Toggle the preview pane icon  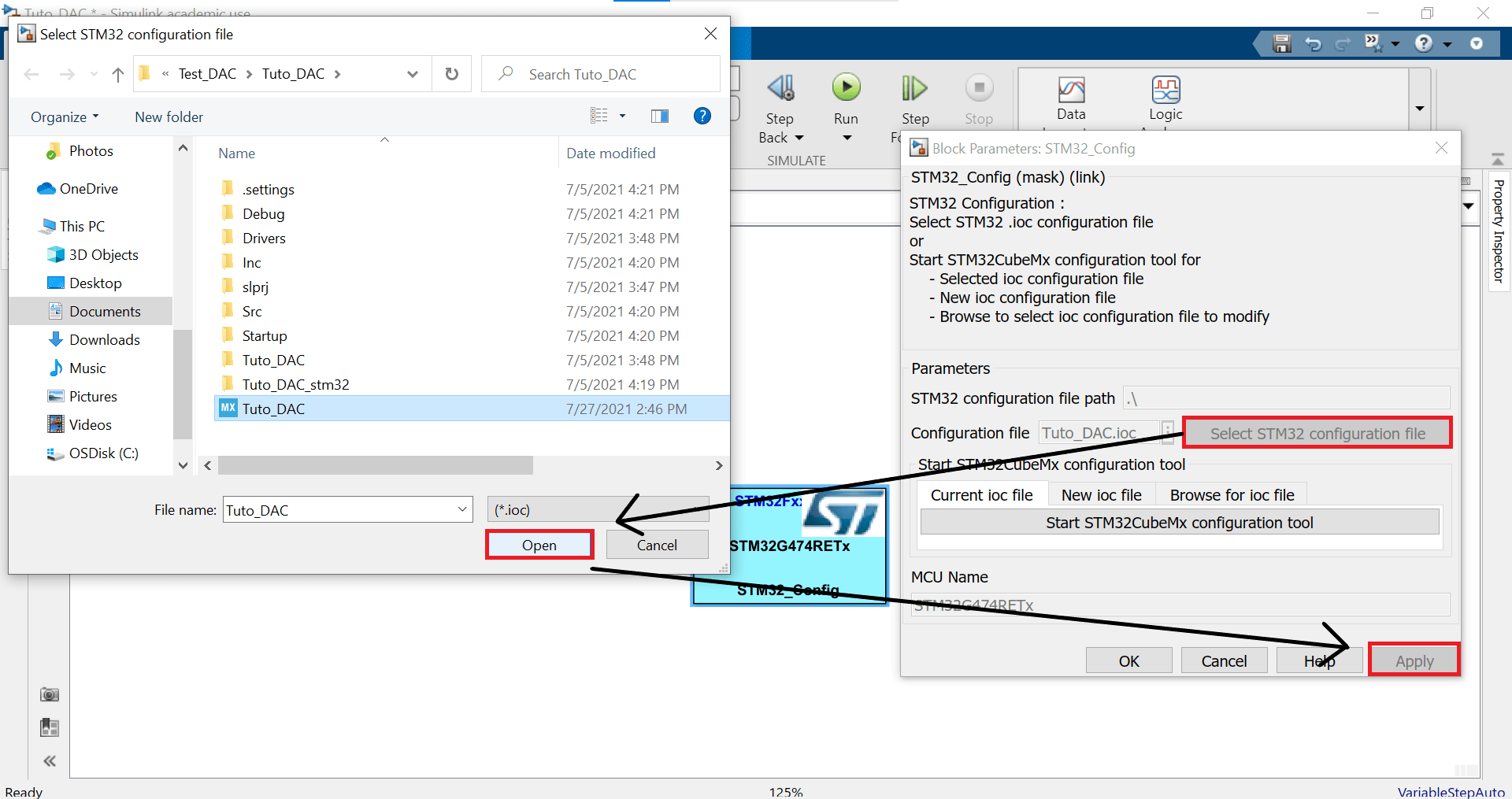coord(660,117)
